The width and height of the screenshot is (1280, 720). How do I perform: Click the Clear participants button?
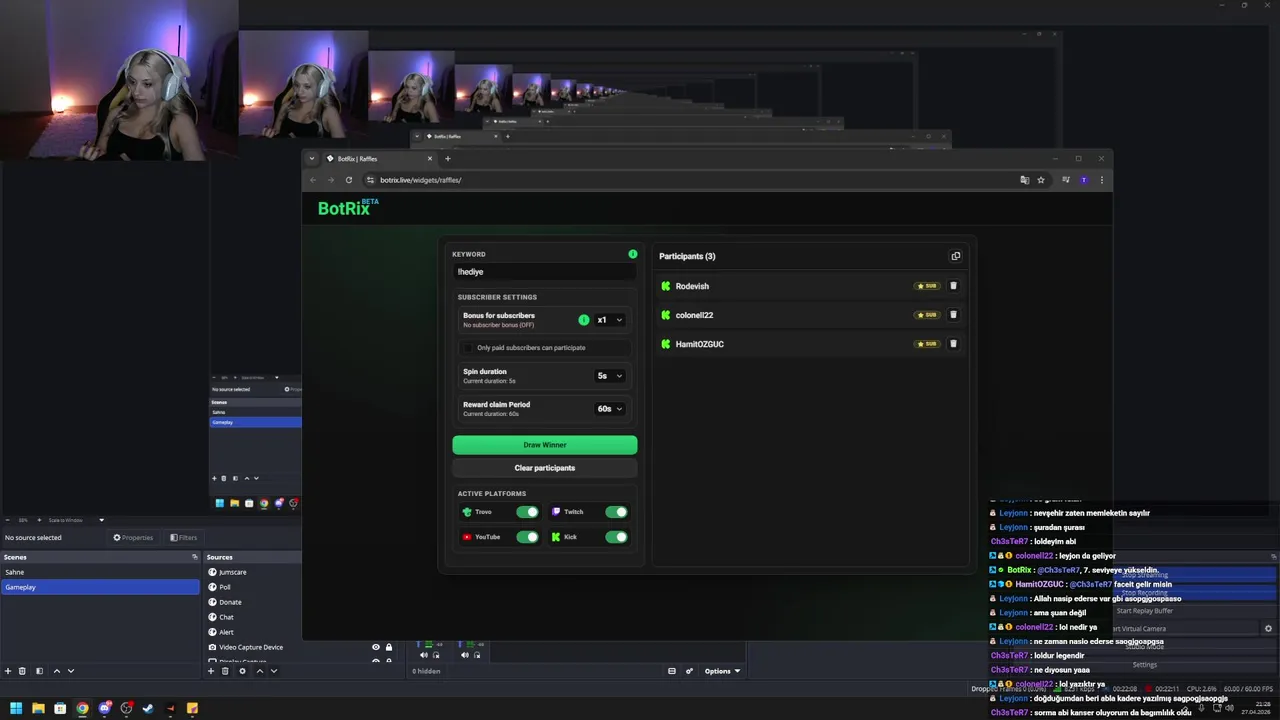point(545,468)
